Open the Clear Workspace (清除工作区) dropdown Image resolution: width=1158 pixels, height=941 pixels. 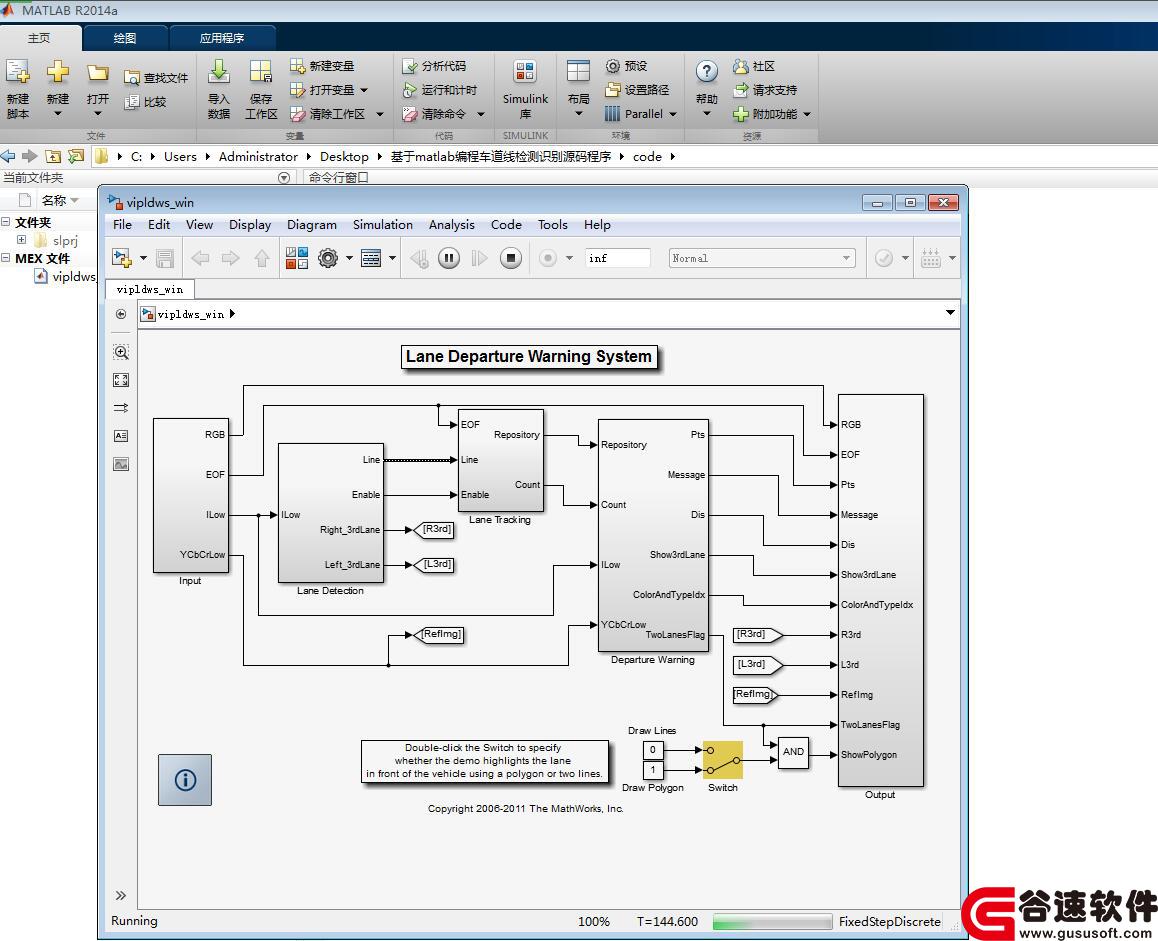coord(380,114)
